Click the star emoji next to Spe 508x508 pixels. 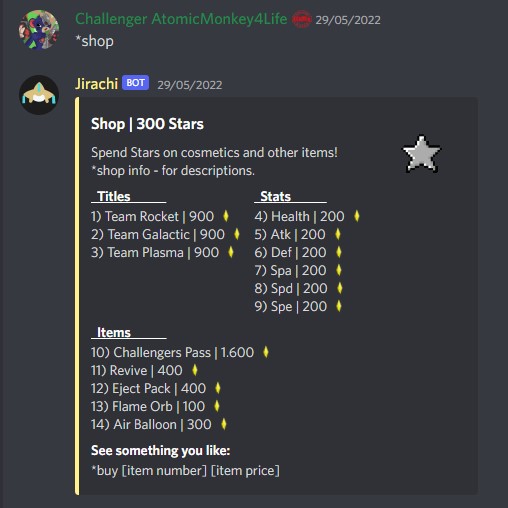(x=339, y=306)
